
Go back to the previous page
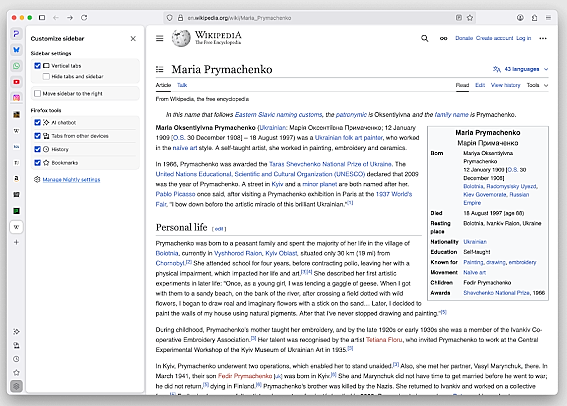click(x=56, y=17)
